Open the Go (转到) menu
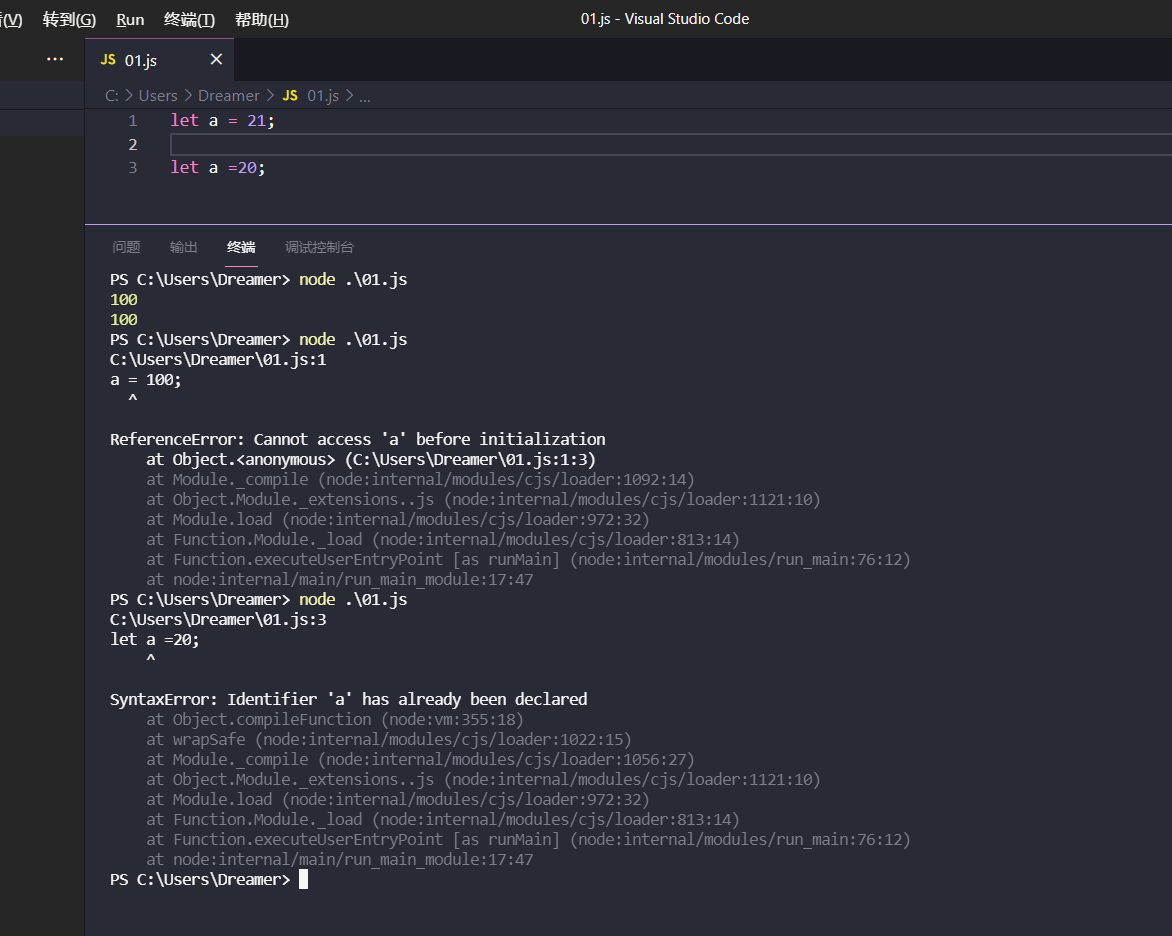Screen dimensions: 1172x936 click(69, 19)
